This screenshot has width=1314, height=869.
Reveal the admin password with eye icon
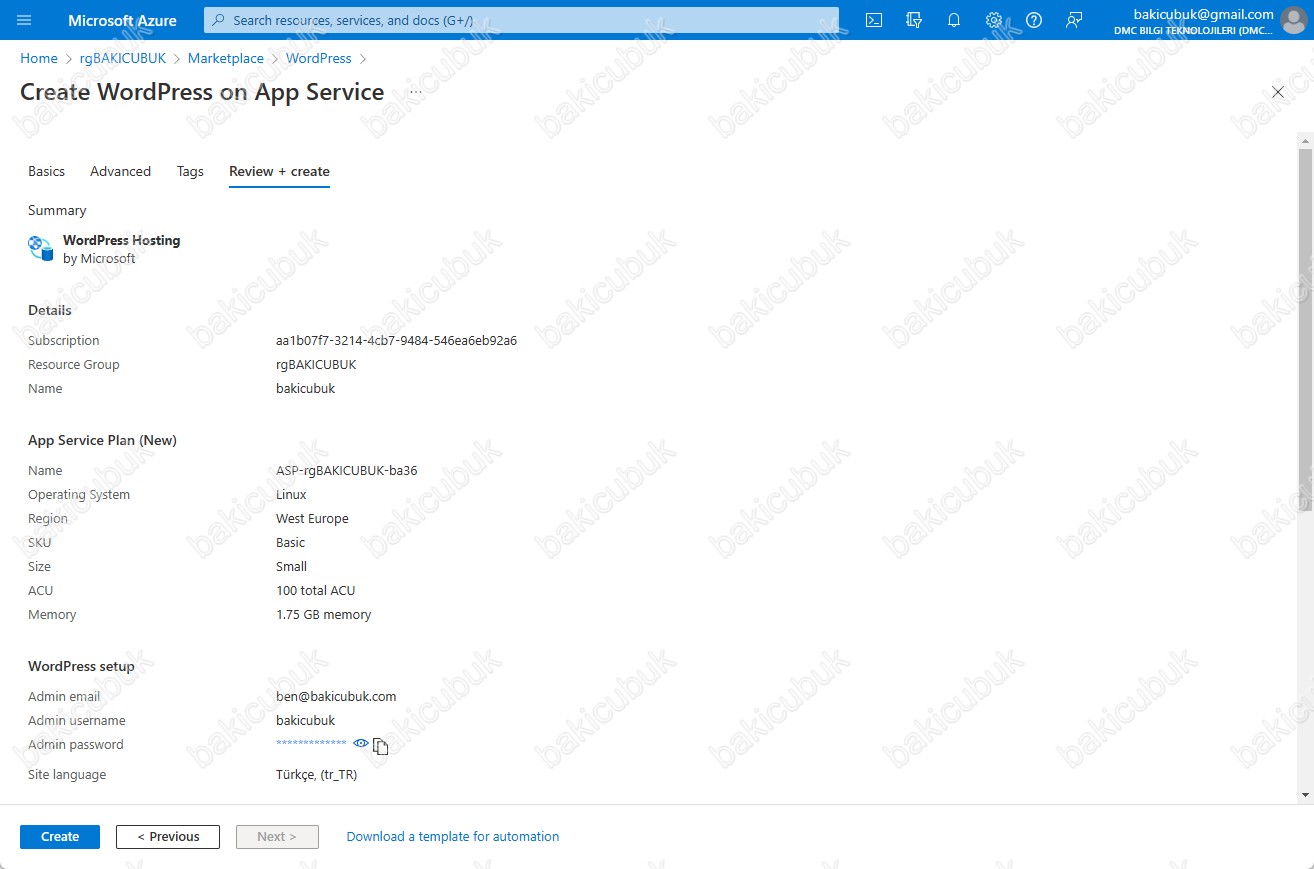pyautogui.click(x=361, y=743)
